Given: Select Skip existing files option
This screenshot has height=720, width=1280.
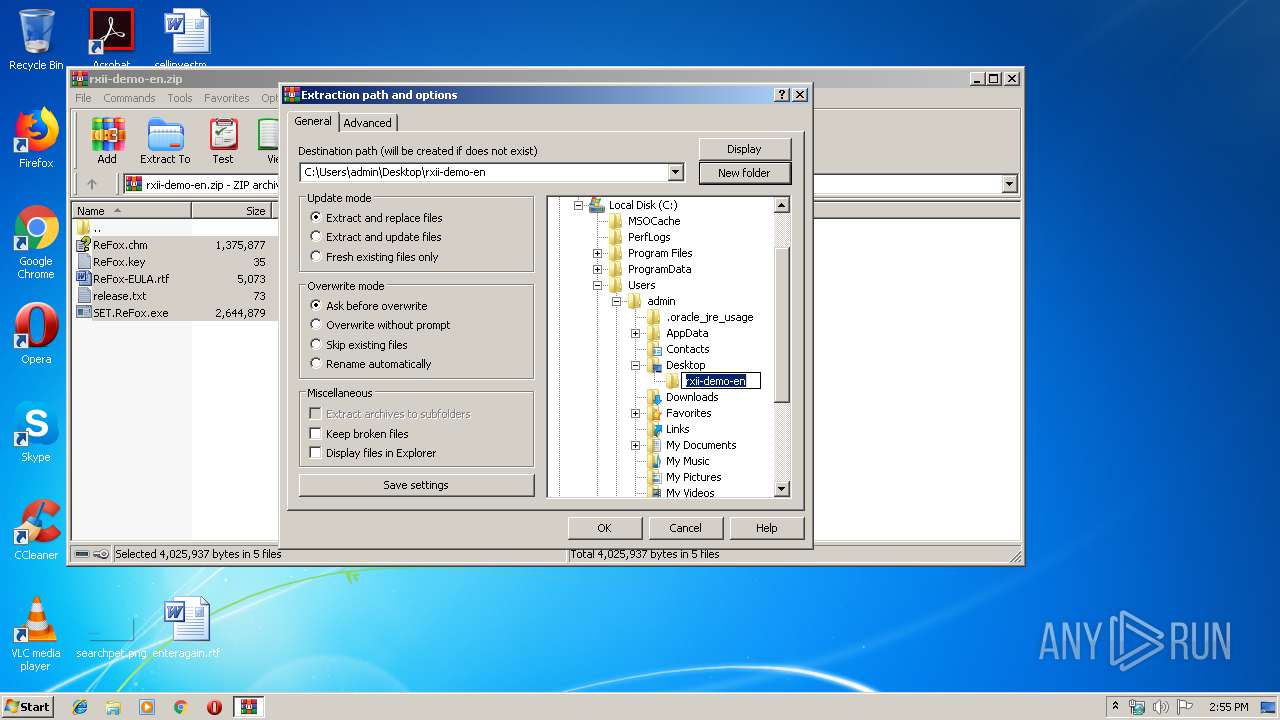Looking at the screenshot, I should click(x=359, y=345).
